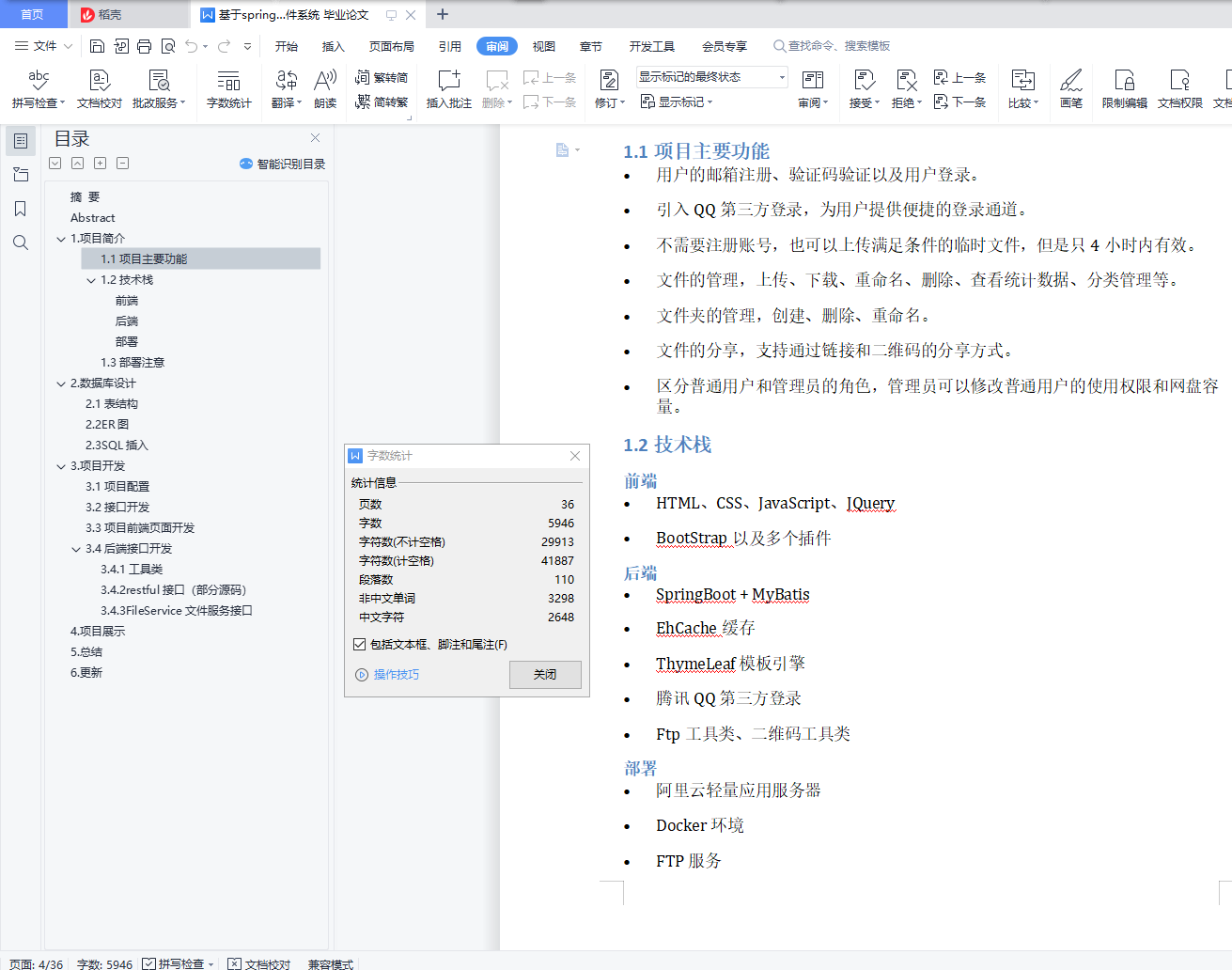Open spelling check (拼写检查) tool

[x=39, y=89]
